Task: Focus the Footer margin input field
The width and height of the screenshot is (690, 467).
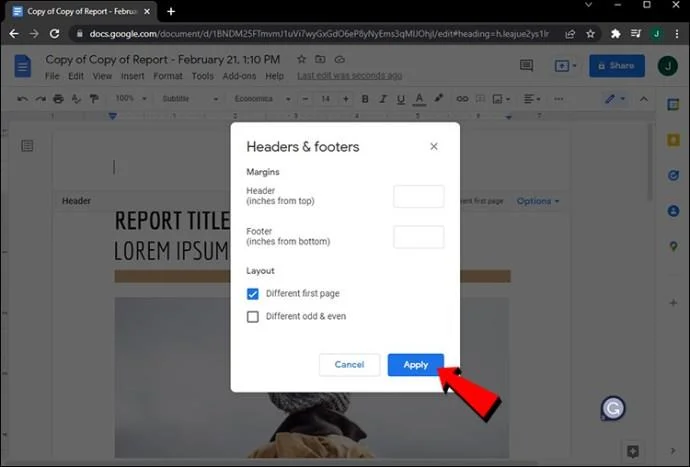Action: click(418, 237)
